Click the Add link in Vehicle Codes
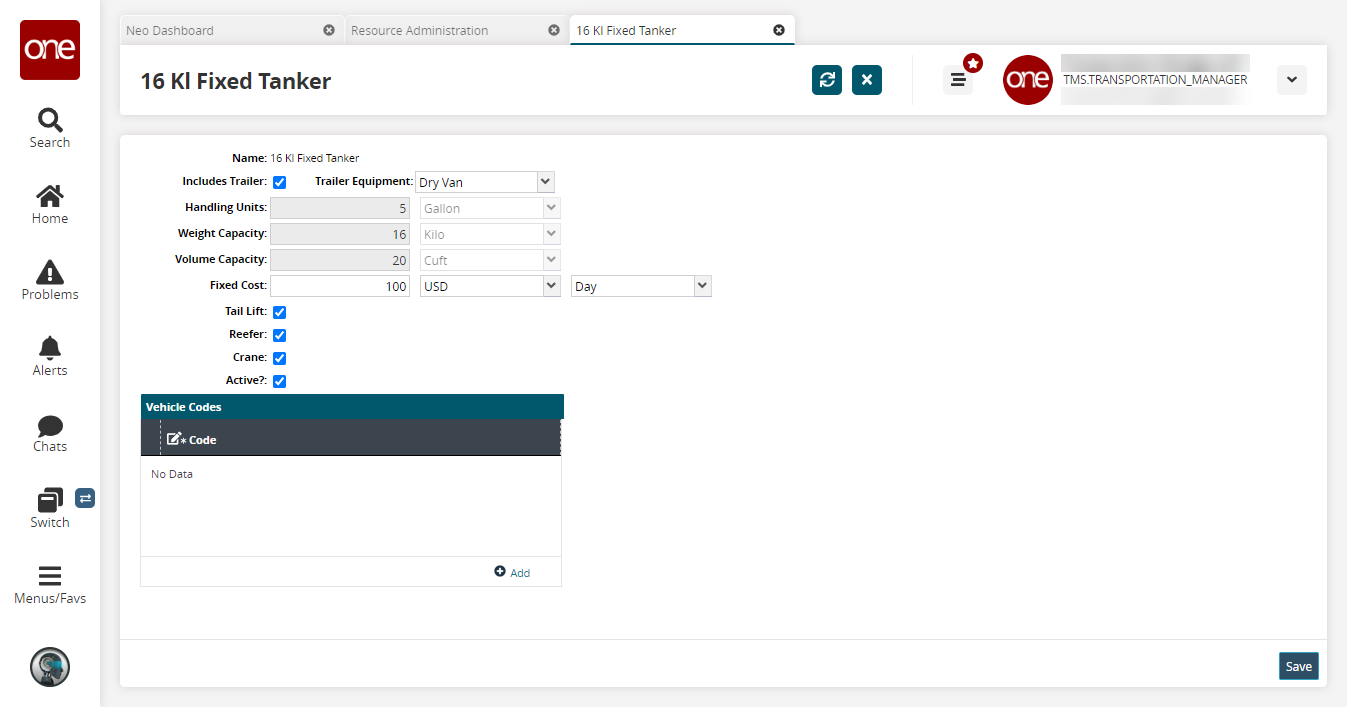The height and width of the screenshot is (707, 1347). (x=520, y=573)
